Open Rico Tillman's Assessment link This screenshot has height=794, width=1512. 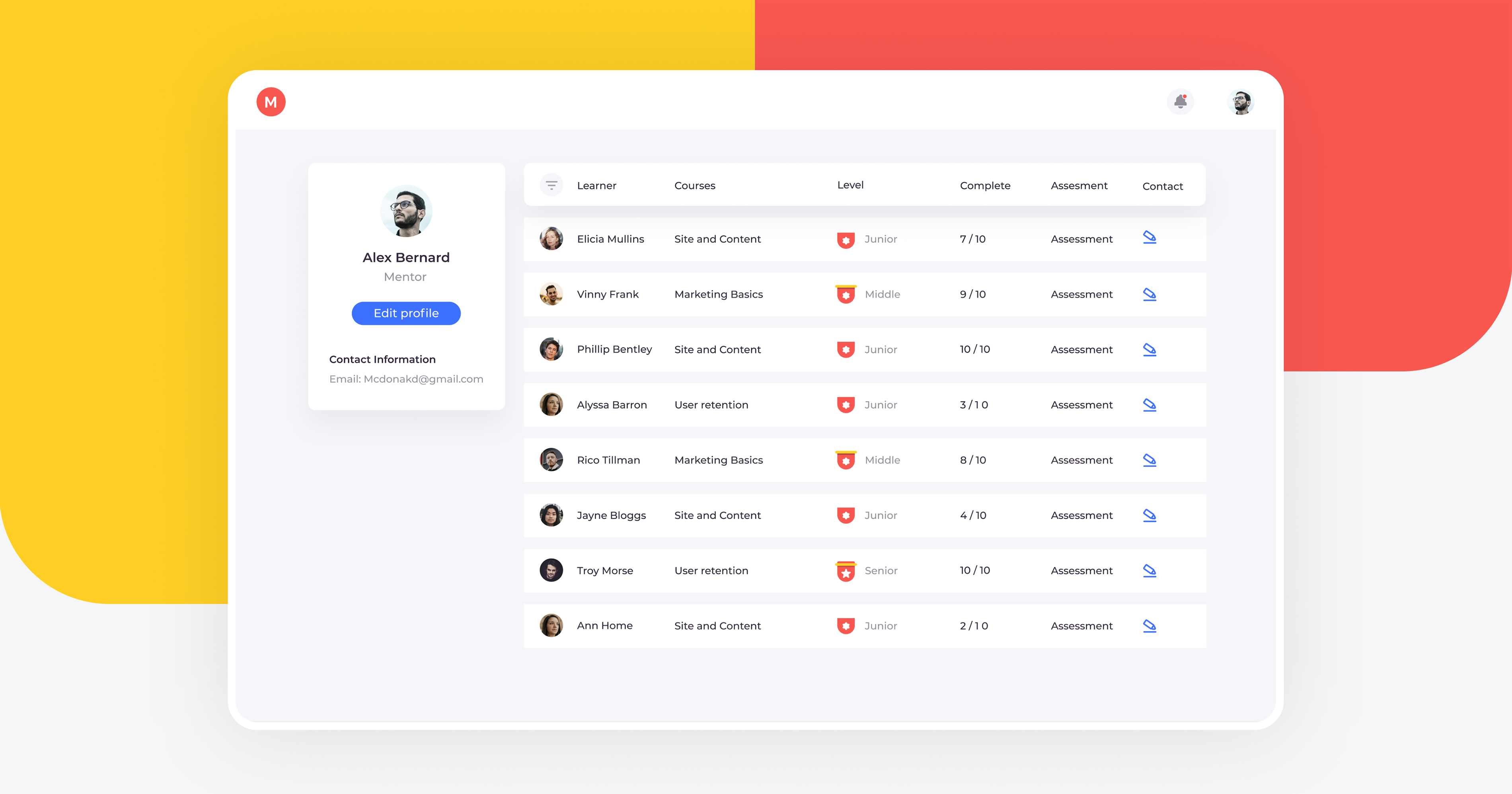[1081, 460]
